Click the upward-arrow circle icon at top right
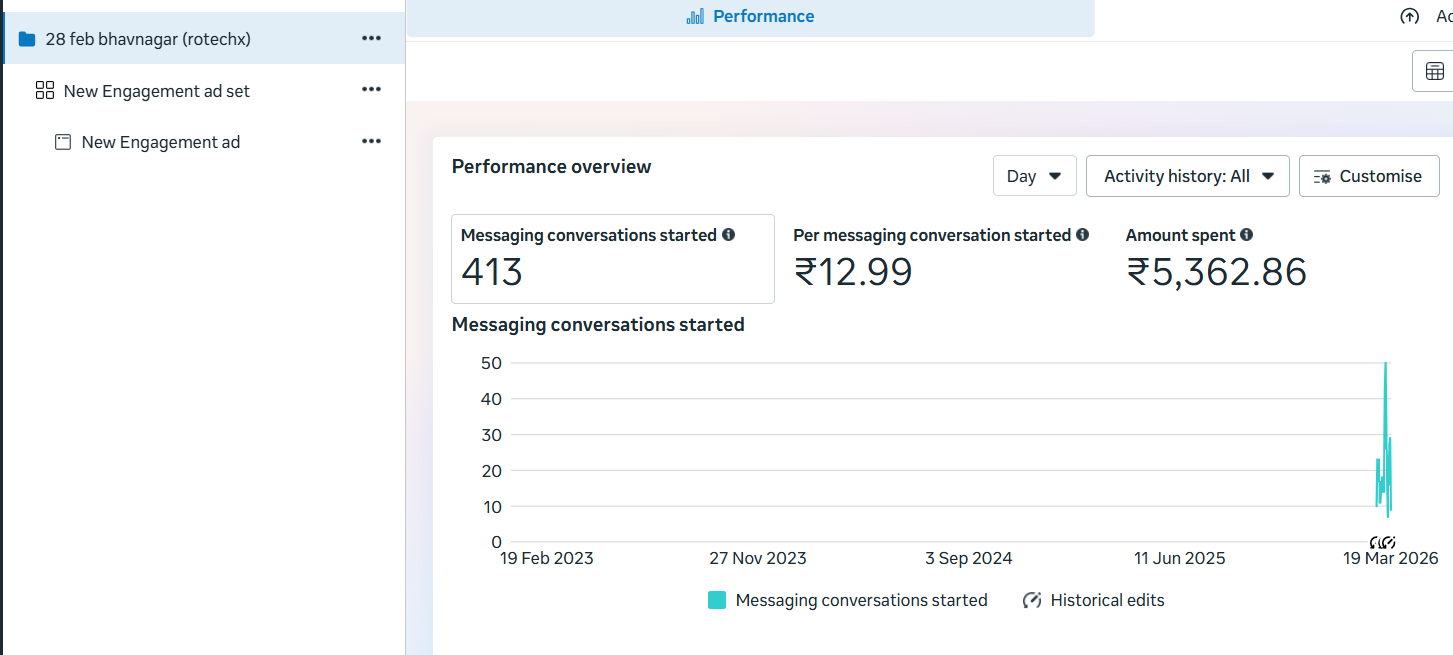 tap(1410, 16)
